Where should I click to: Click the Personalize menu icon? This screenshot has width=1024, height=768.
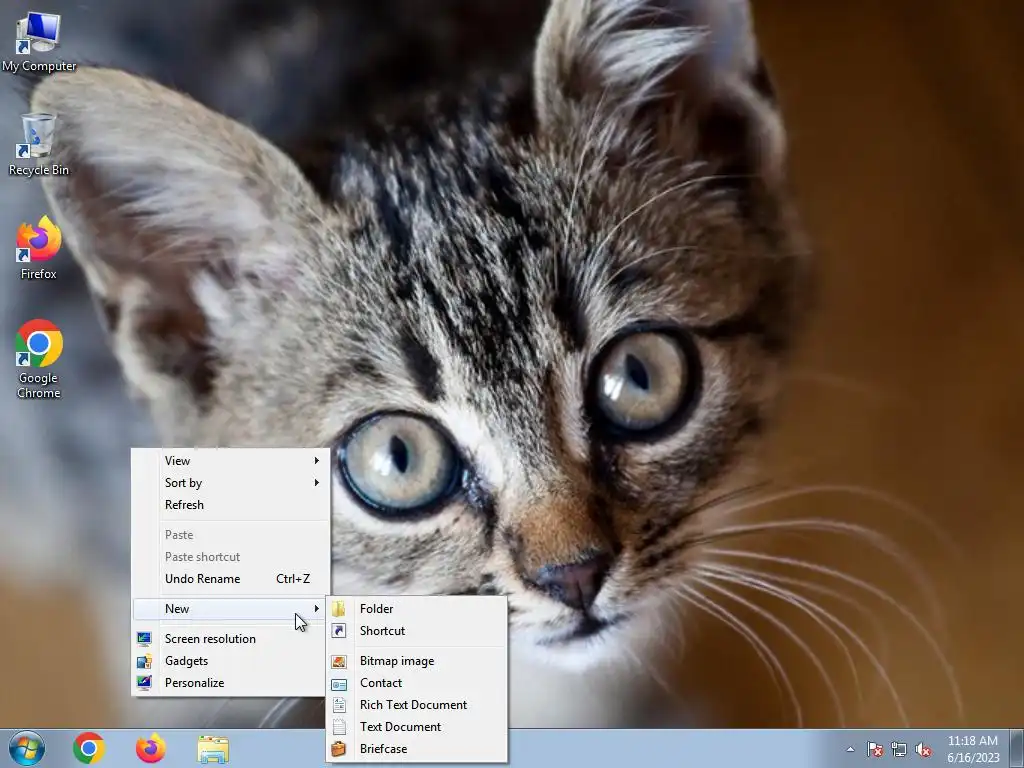pyautogui.click(x=144, y=683)
